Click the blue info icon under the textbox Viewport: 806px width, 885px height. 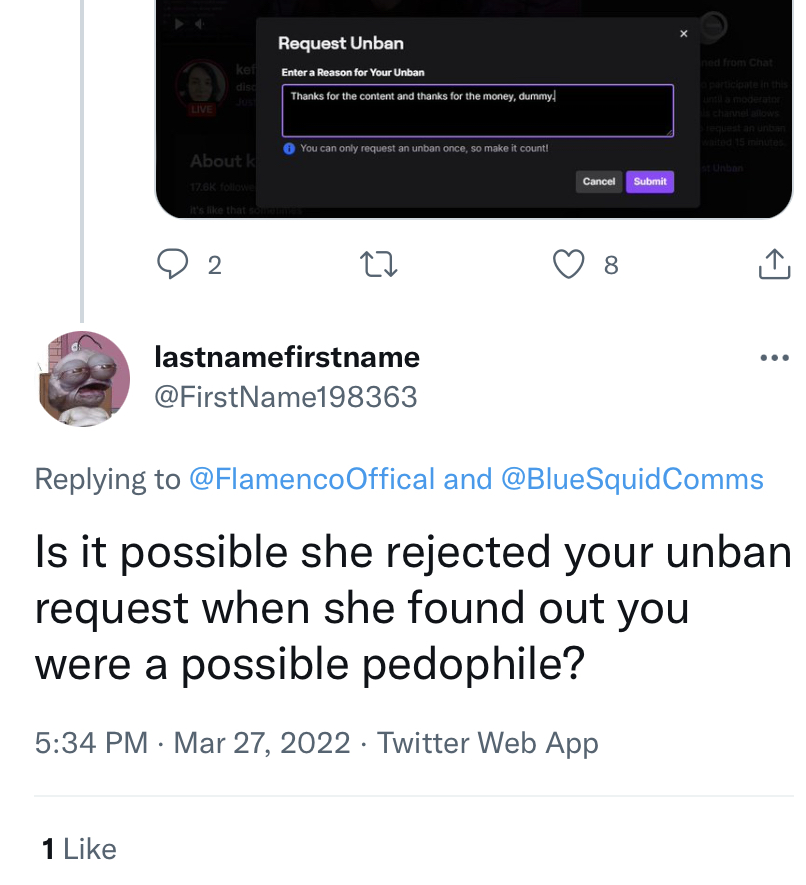(288, 148)
